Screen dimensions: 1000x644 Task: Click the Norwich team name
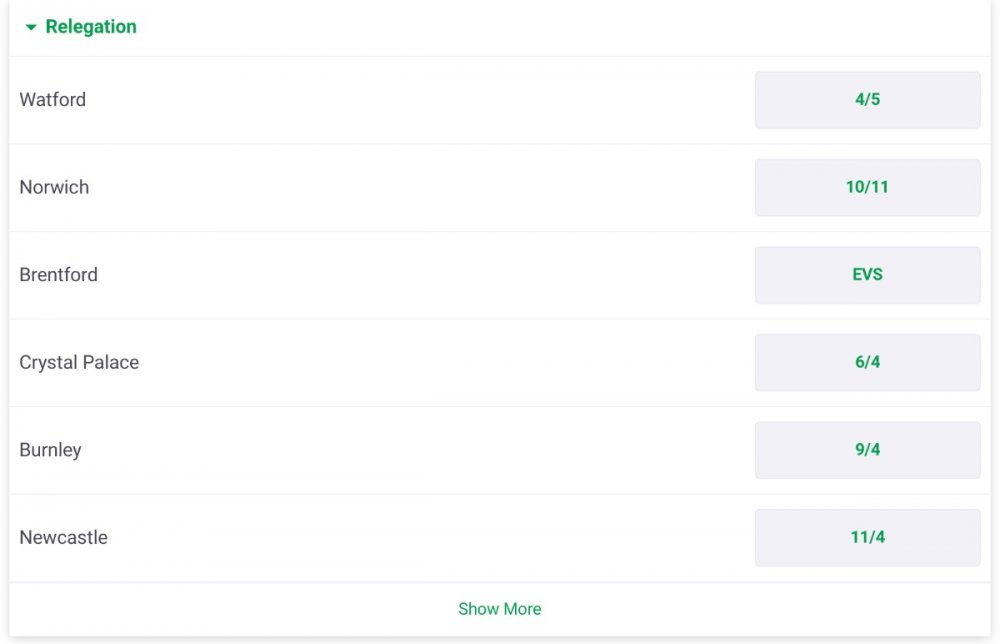[54, 187]
